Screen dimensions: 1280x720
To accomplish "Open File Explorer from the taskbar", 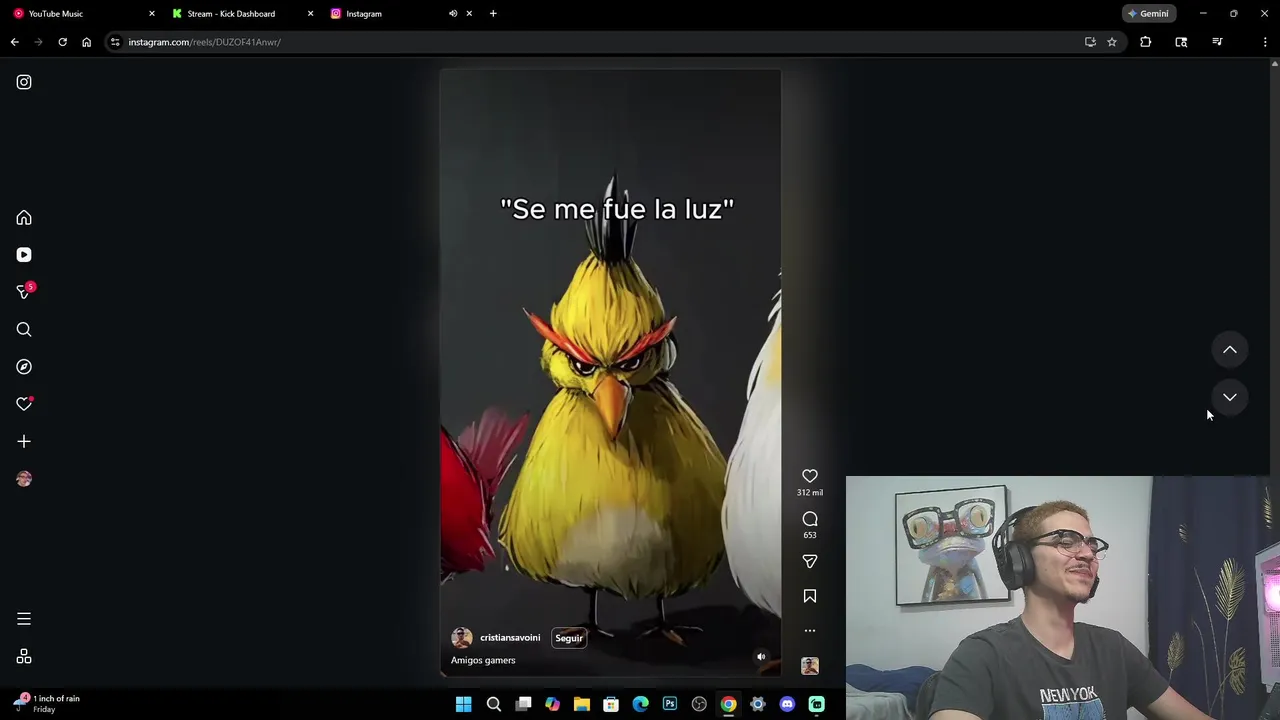I will tap(581, 704).
